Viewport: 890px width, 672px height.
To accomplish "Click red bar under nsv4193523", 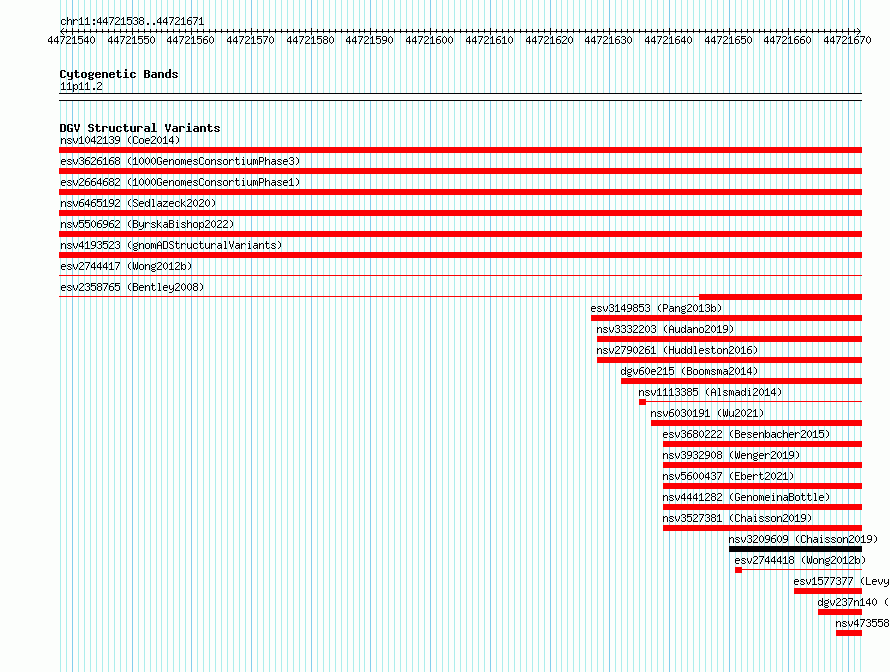I will tap(460, 255).
